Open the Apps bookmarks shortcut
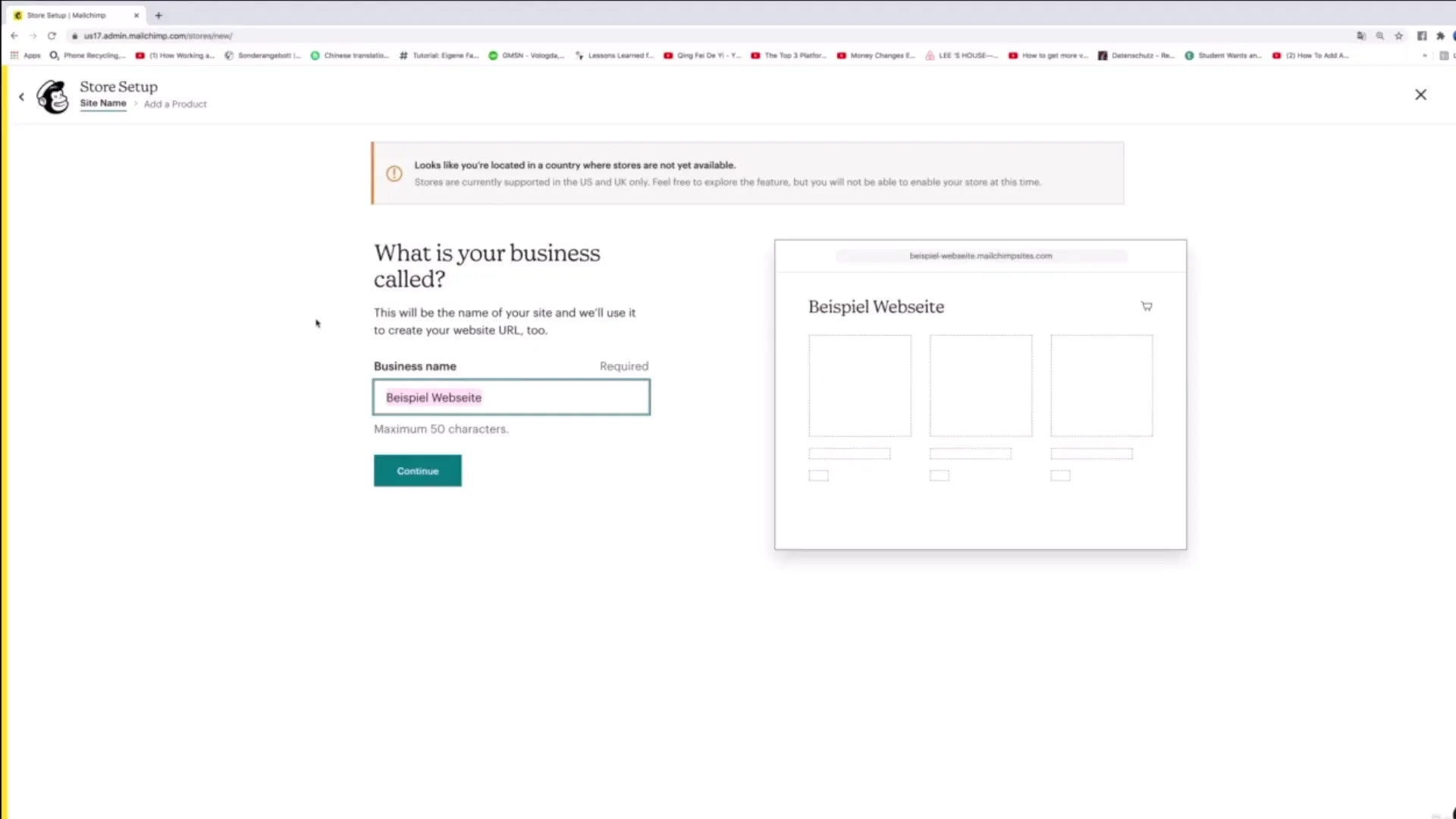The height and width of the screenshot is (819, 1456). coord(25,55)
